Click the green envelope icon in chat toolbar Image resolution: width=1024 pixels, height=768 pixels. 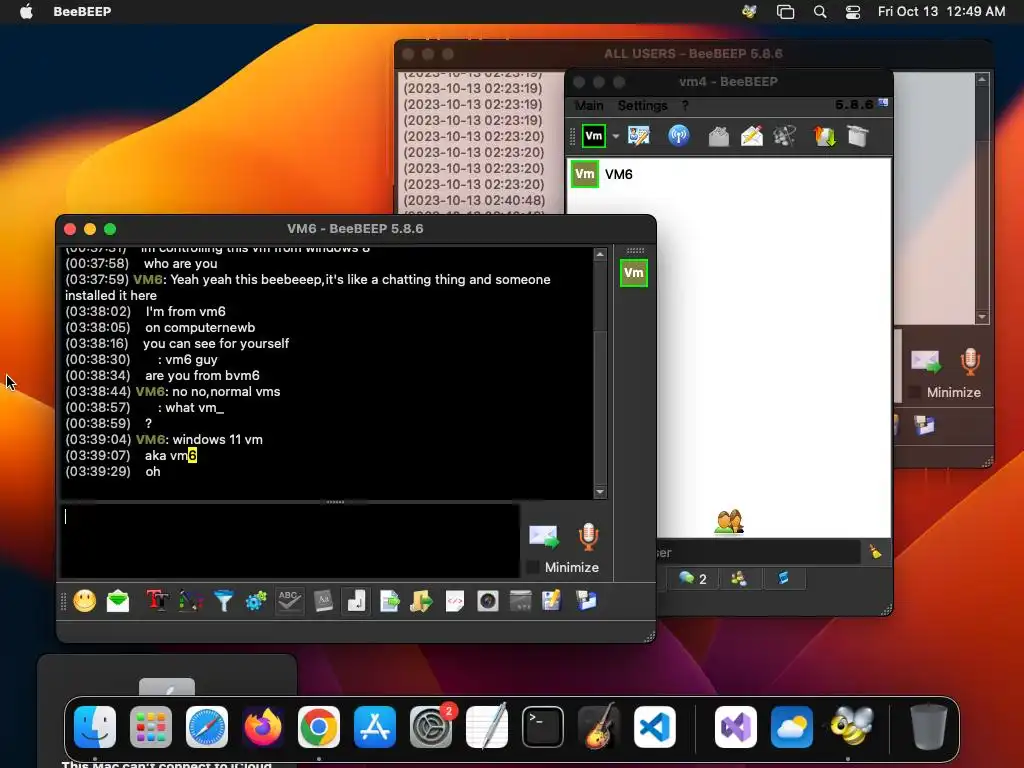coord(118,601)
